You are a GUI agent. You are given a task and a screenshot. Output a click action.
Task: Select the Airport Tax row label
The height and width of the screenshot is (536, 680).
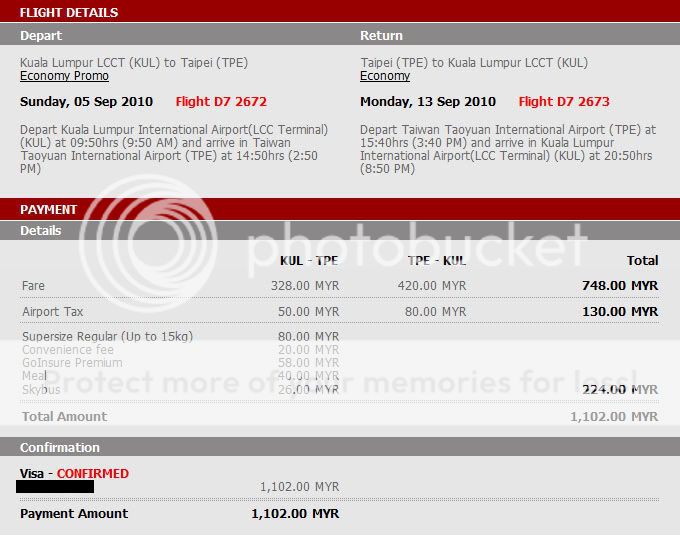(52, 312)
